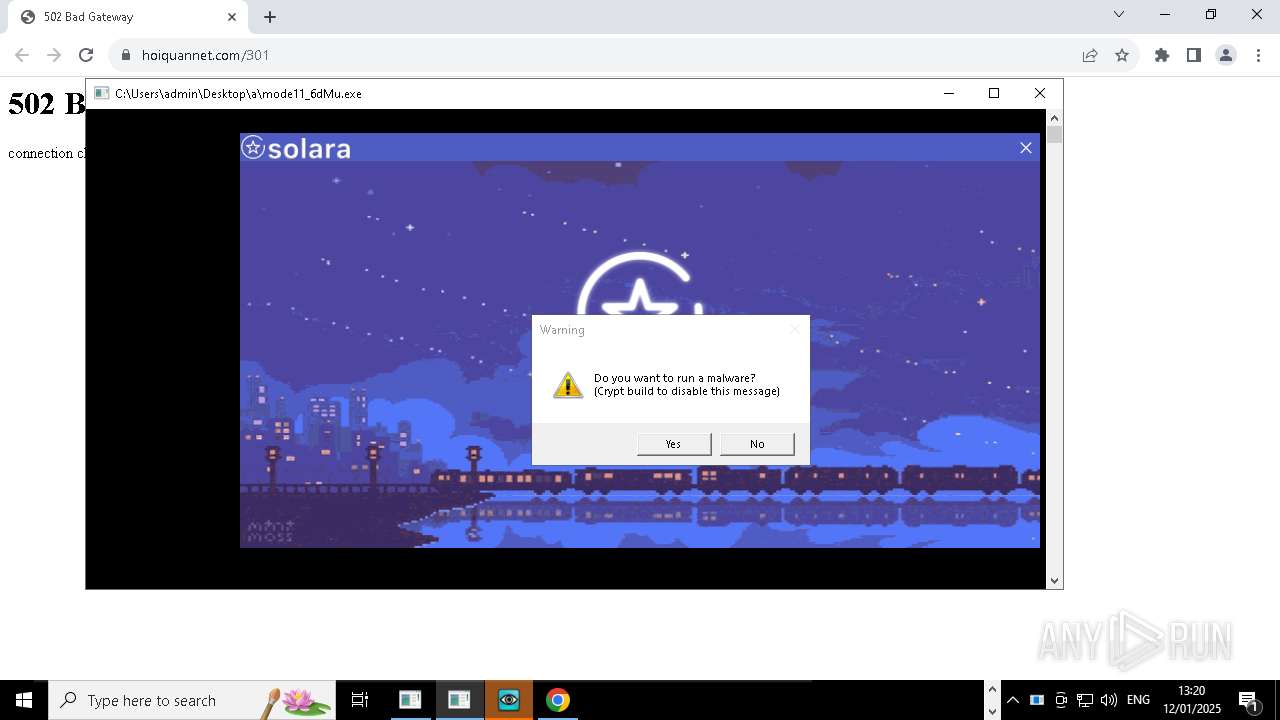Viewport: 1280px width, 720px height.
Task: Click the taskbar search box
Action: point(192,700)
